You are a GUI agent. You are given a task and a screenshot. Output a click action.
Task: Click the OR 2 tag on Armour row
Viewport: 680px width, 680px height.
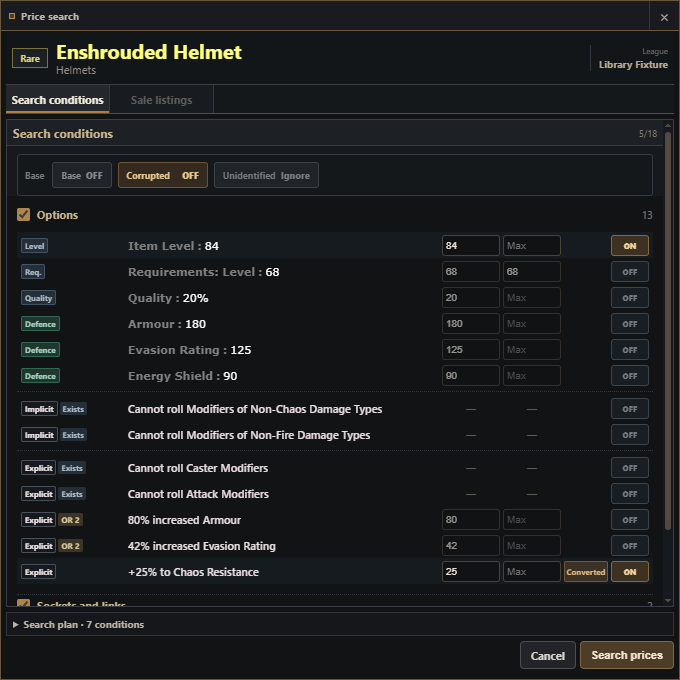click(70, 520)
